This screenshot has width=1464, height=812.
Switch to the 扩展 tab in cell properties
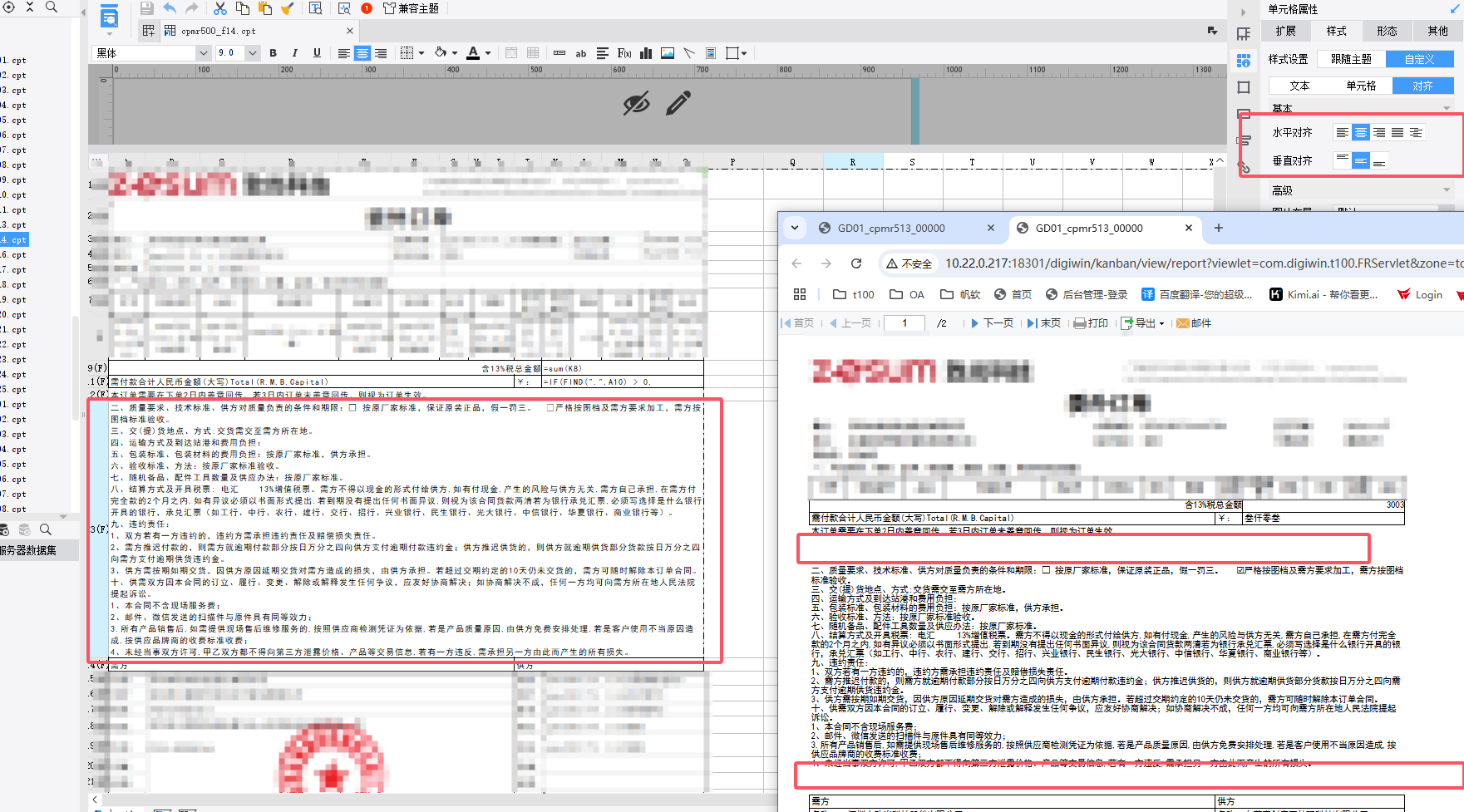click(1286, 31)
